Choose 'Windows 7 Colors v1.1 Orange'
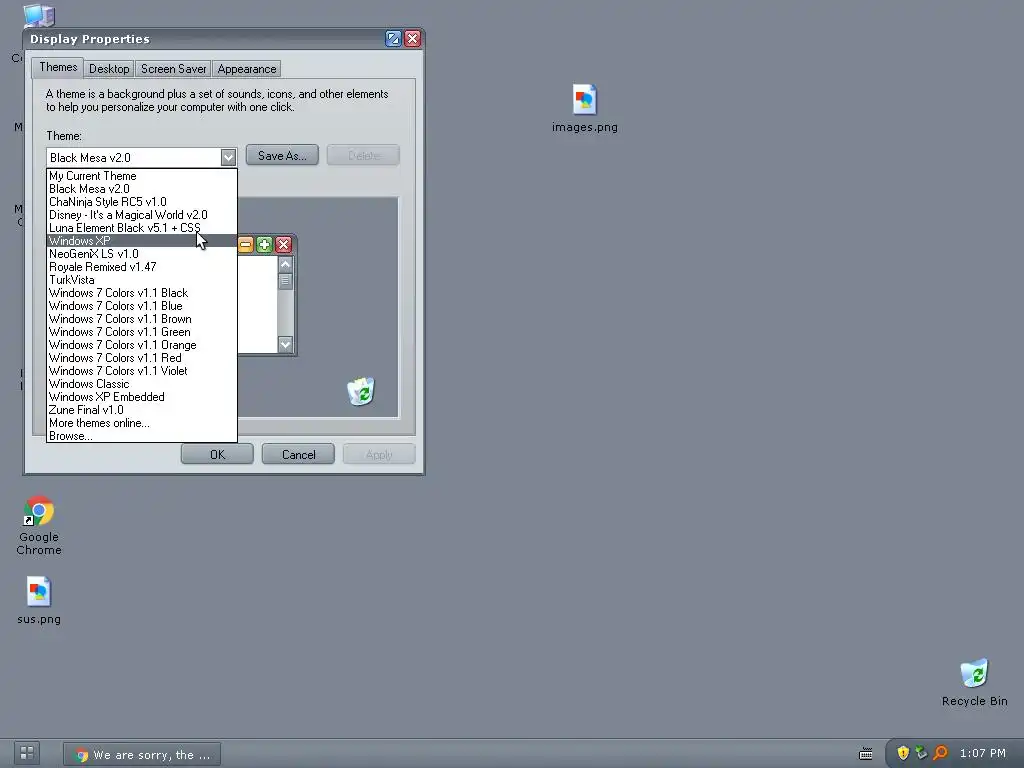The image size is (1024, 768). click(x=142, y=345)
